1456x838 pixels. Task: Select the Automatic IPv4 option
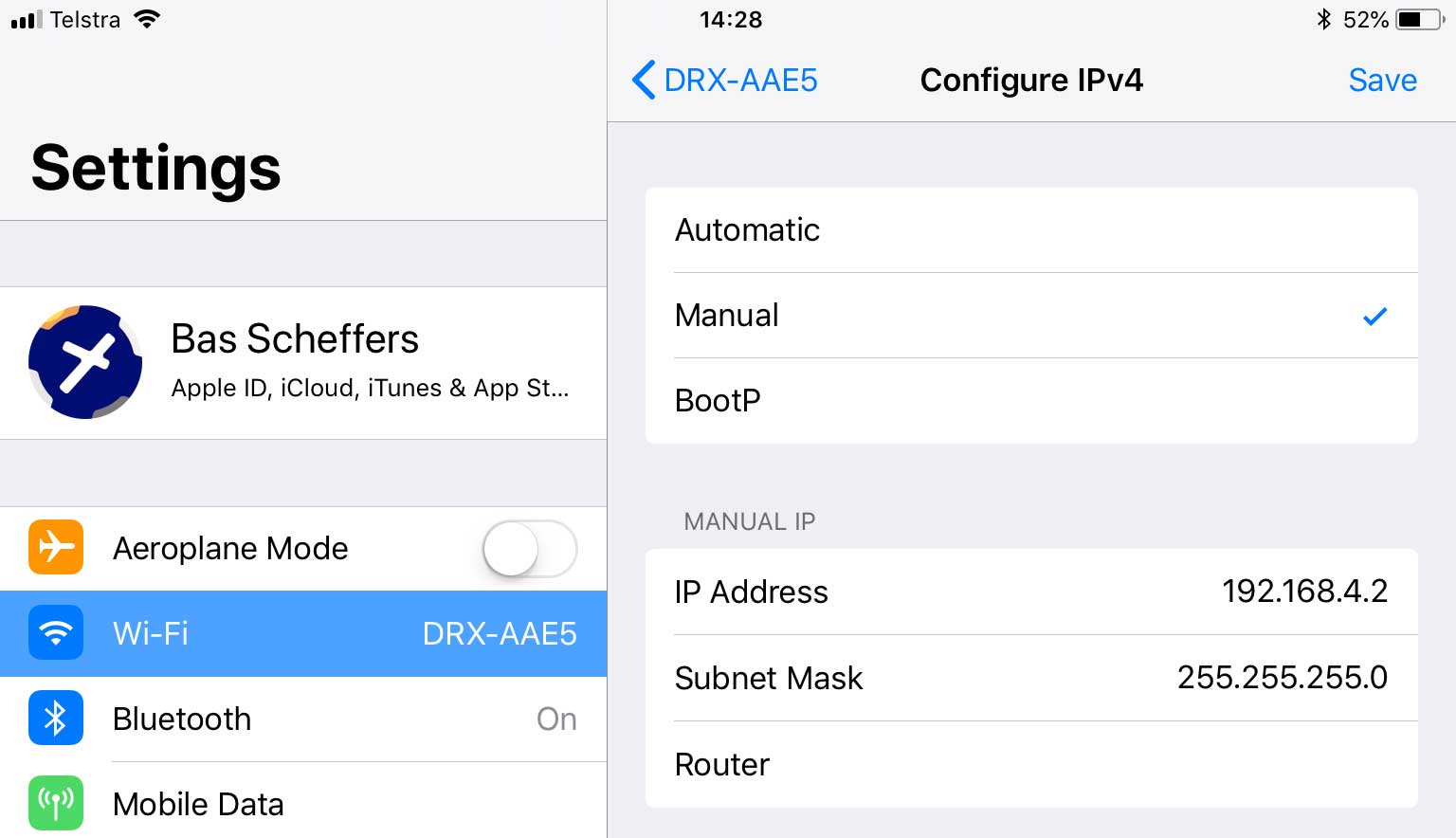coord(1030,229)
